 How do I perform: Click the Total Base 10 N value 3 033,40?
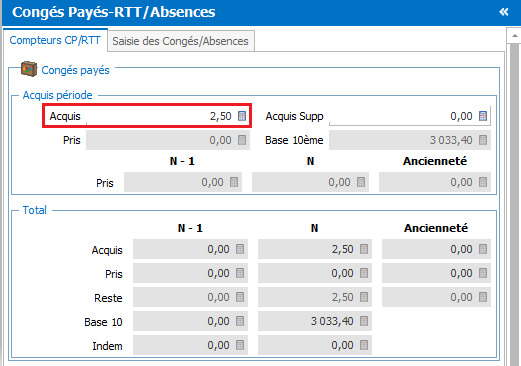[x=332, y=321]
